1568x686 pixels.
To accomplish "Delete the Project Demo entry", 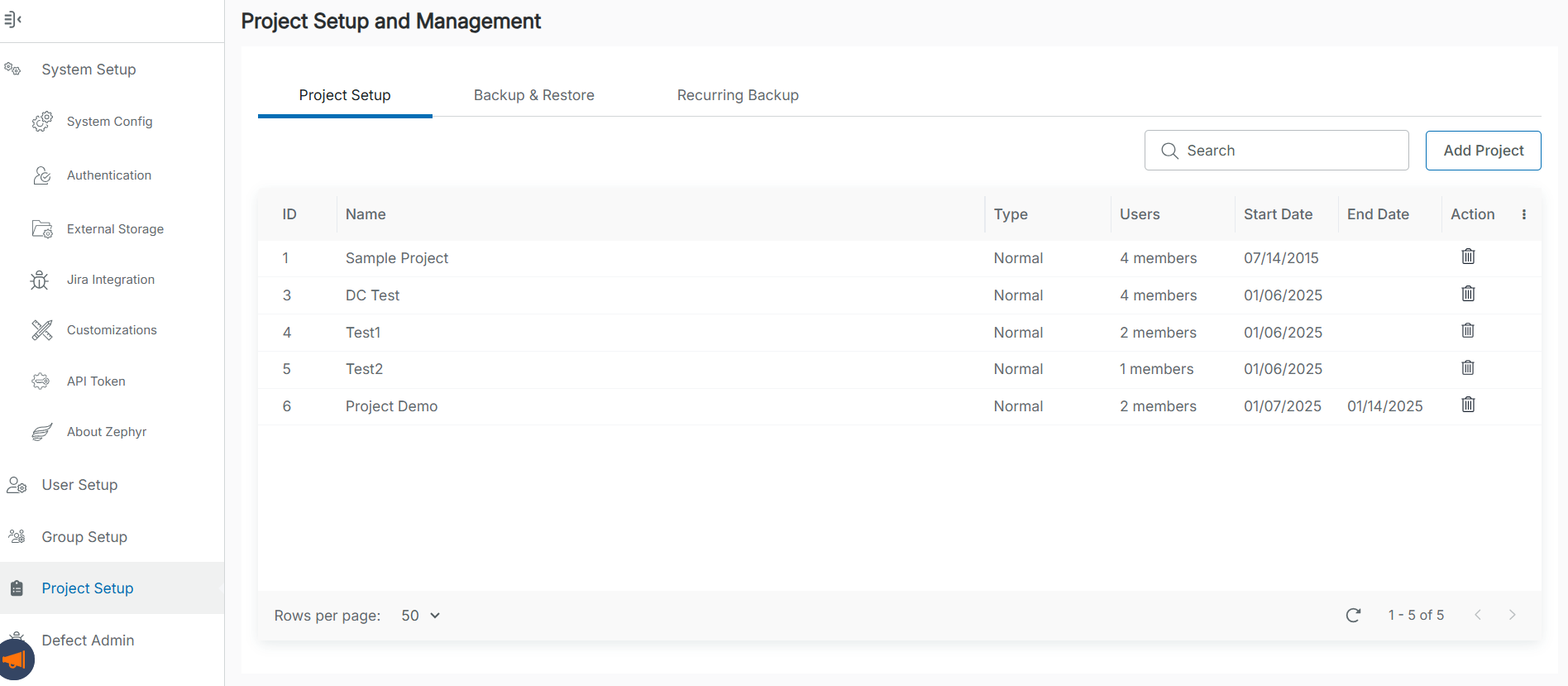I will click(1468, 405).
